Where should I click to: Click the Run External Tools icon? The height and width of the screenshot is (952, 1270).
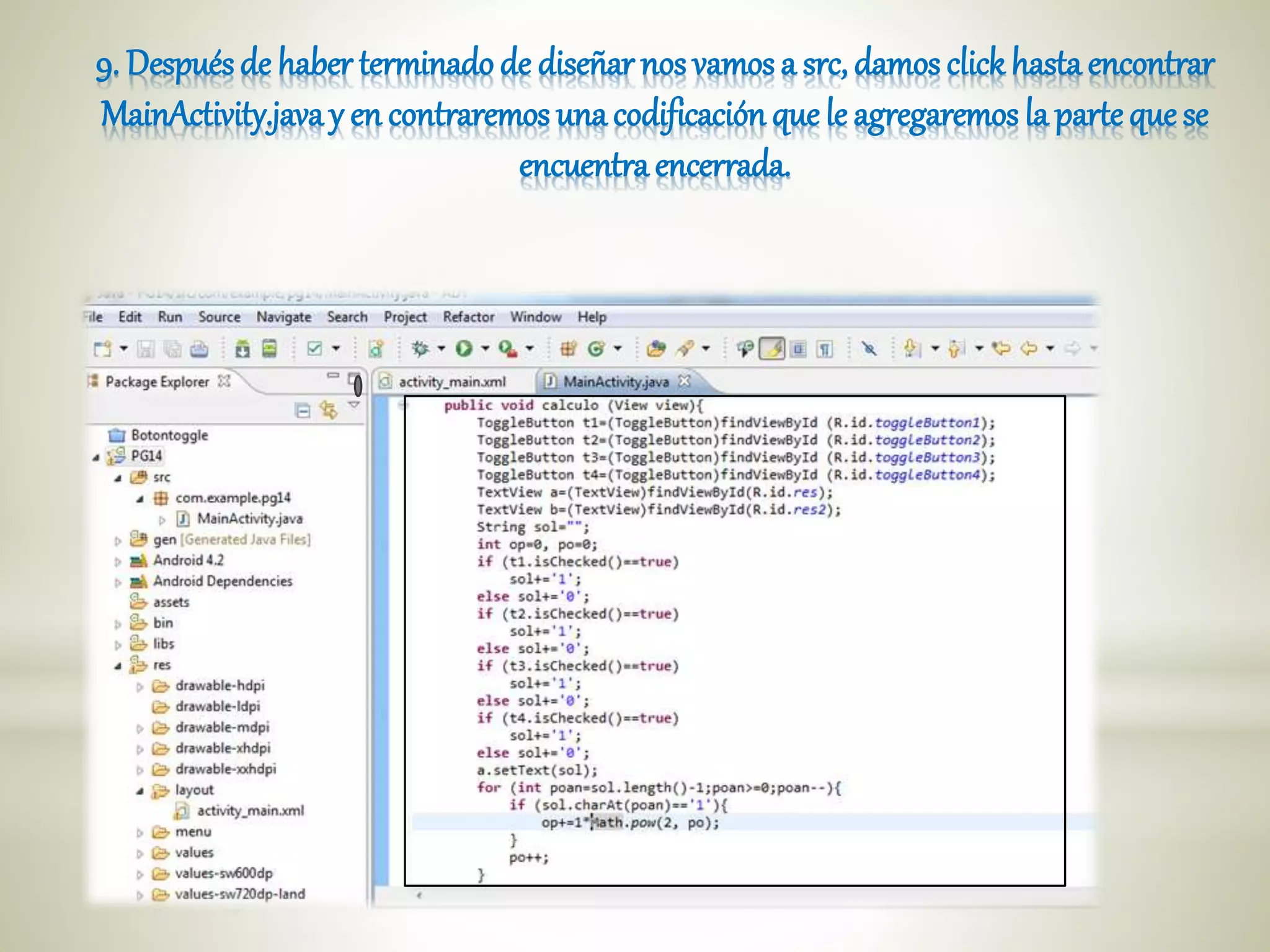point(508,349)
